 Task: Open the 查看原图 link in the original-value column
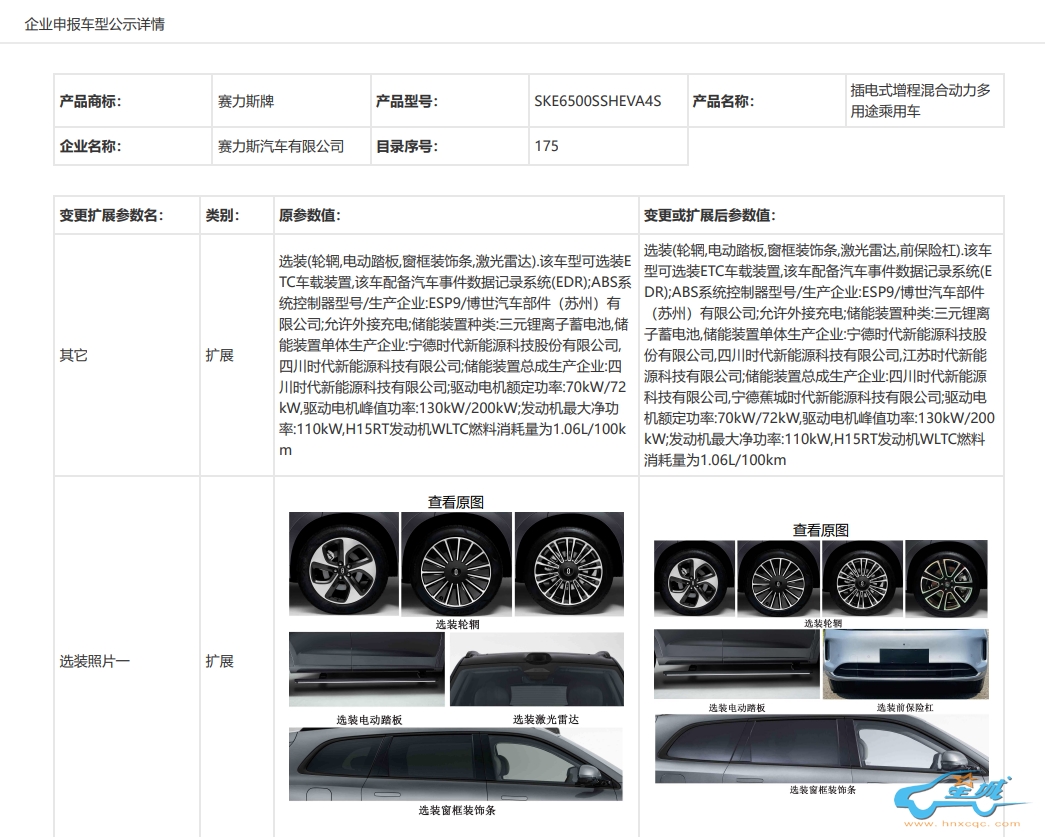click(x=456, y=502)
